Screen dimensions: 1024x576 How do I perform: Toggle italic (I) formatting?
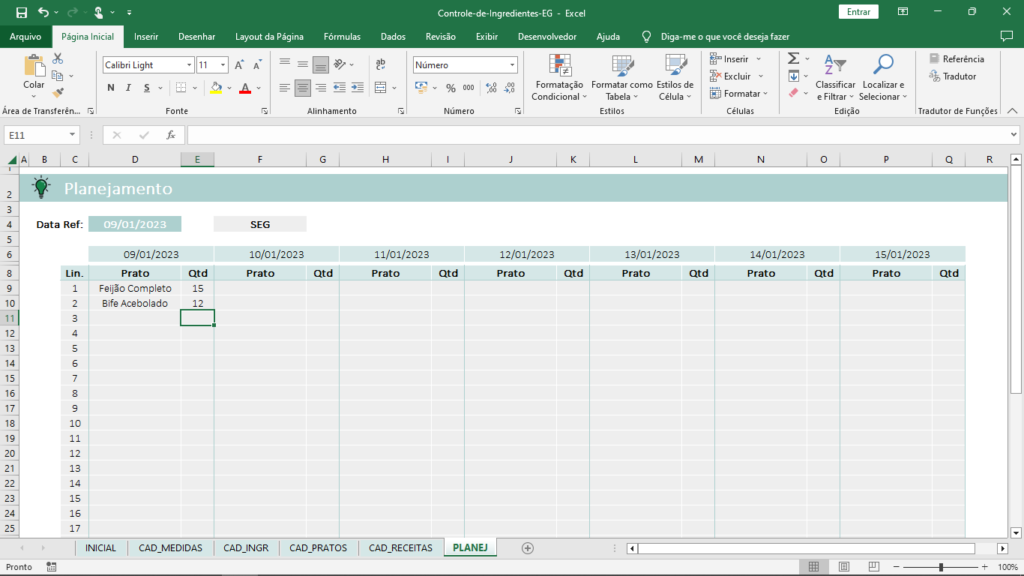(128, 88)
